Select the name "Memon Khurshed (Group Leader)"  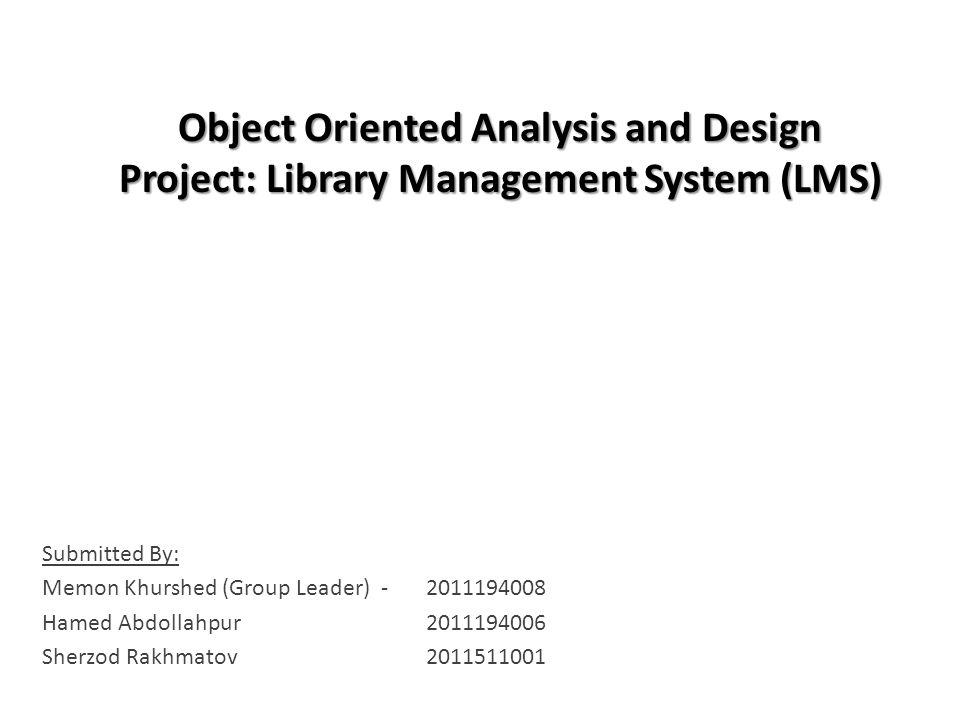click(x=206, y=588)
